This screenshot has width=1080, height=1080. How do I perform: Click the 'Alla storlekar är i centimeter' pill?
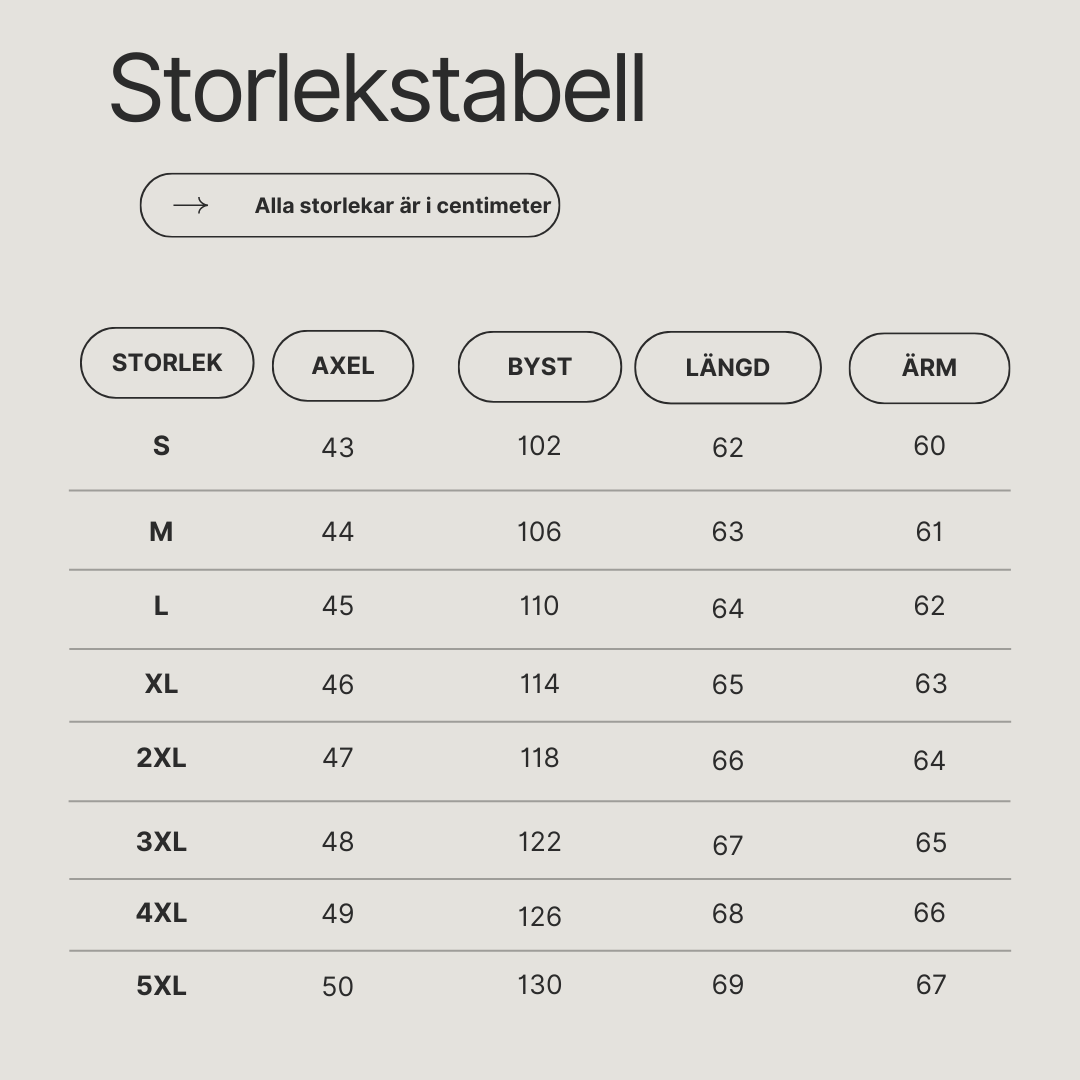coord(350,205)
